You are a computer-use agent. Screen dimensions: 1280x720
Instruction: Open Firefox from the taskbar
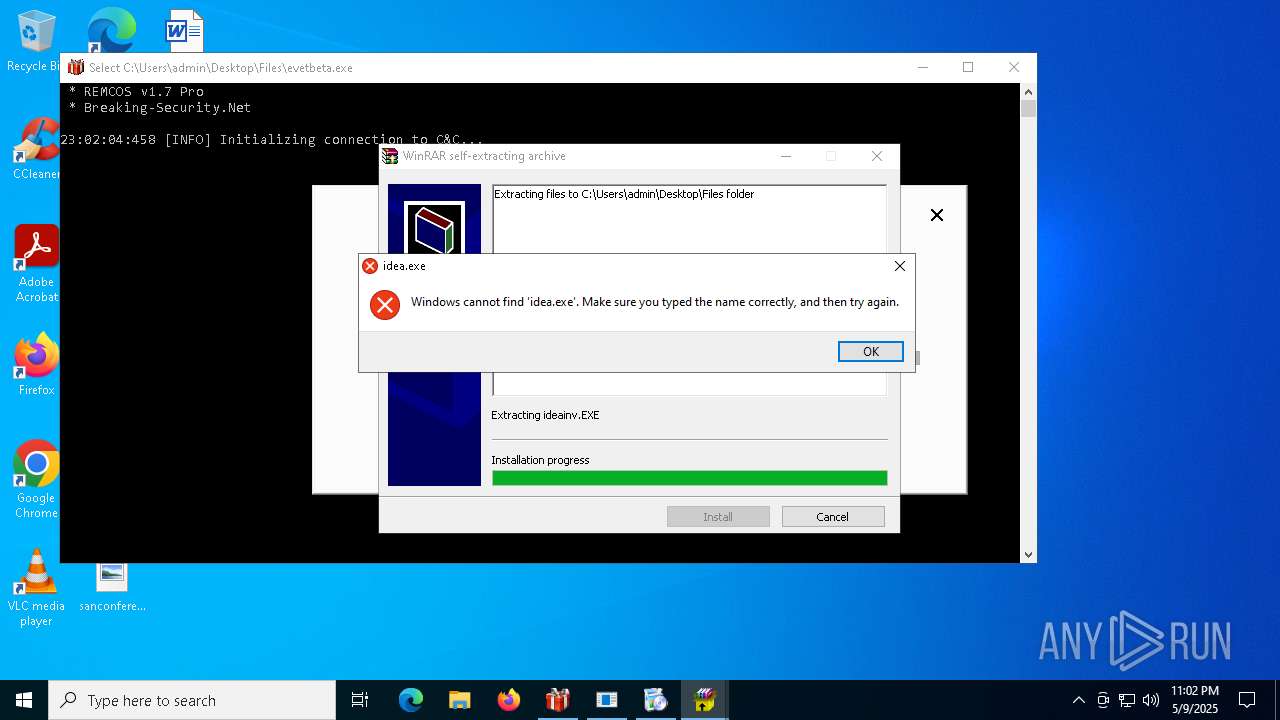(509, 700)
